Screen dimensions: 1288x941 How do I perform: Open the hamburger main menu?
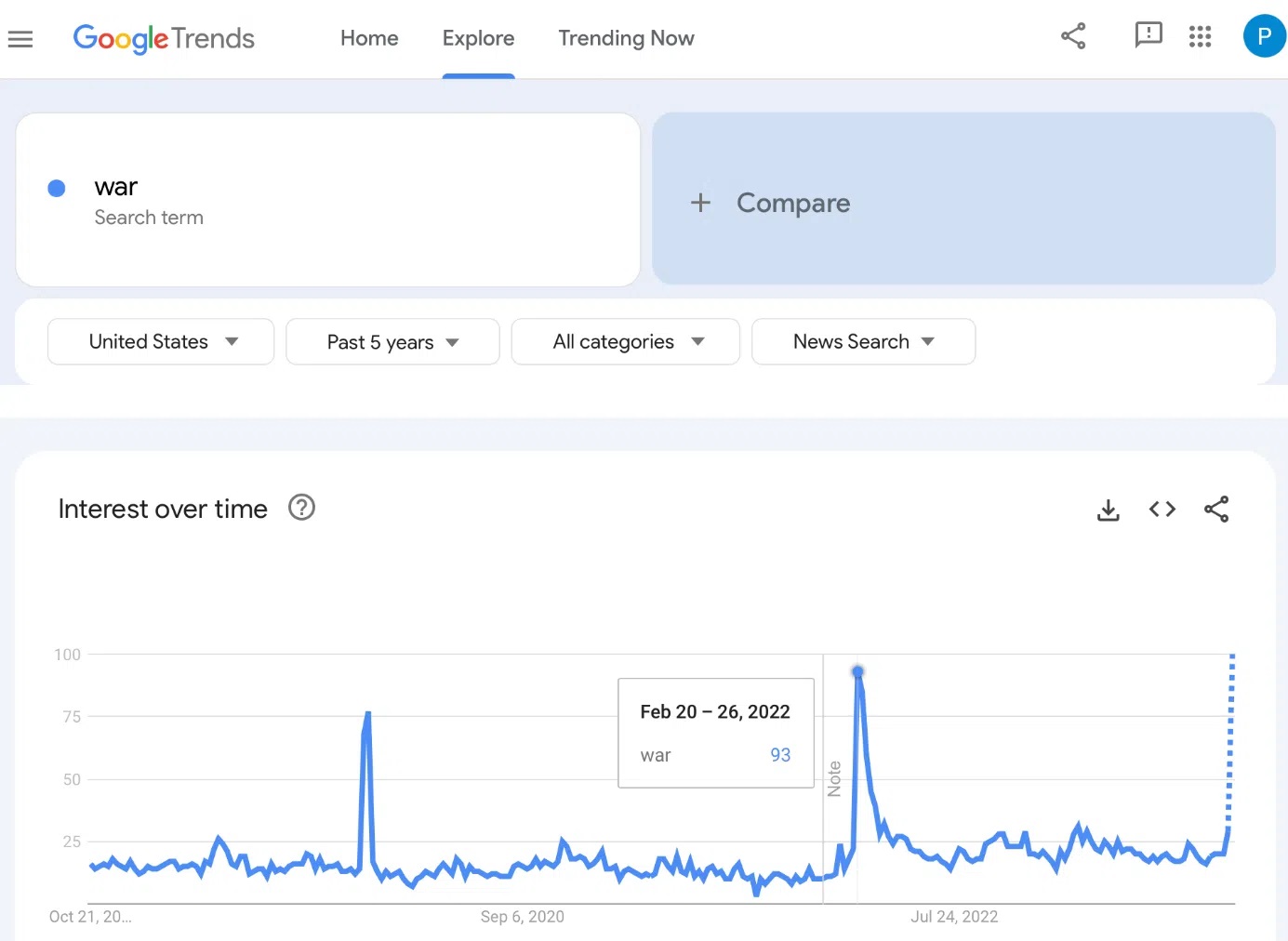click(20, 39)
